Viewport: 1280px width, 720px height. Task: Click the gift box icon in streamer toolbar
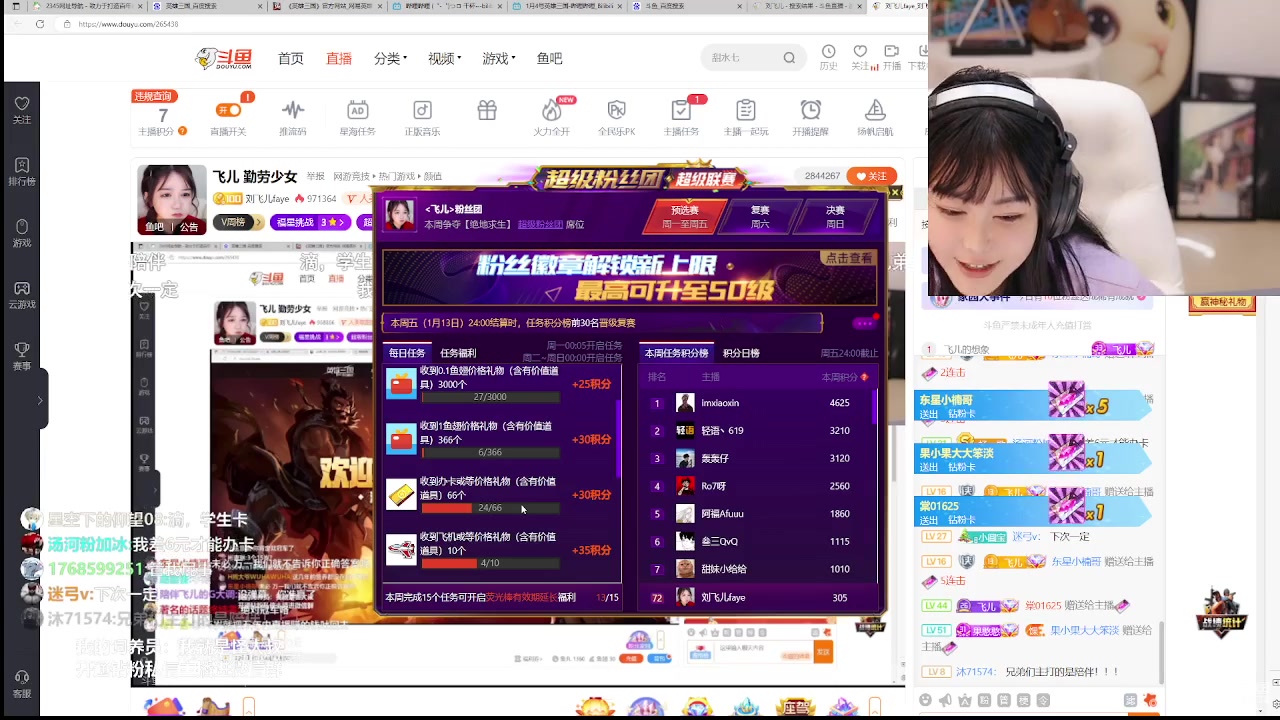pyautogui.click(x=487, y=110)
